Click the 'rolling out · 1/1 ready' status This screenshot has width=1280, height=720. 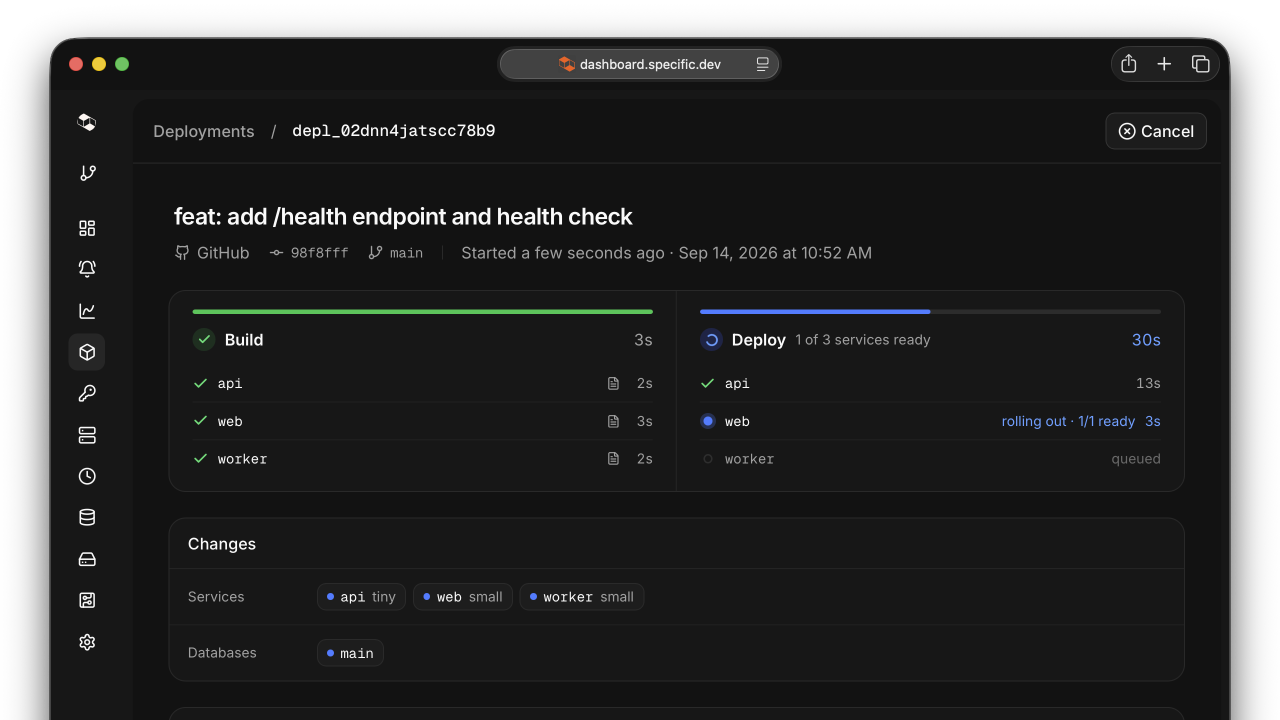[1068, 422]
